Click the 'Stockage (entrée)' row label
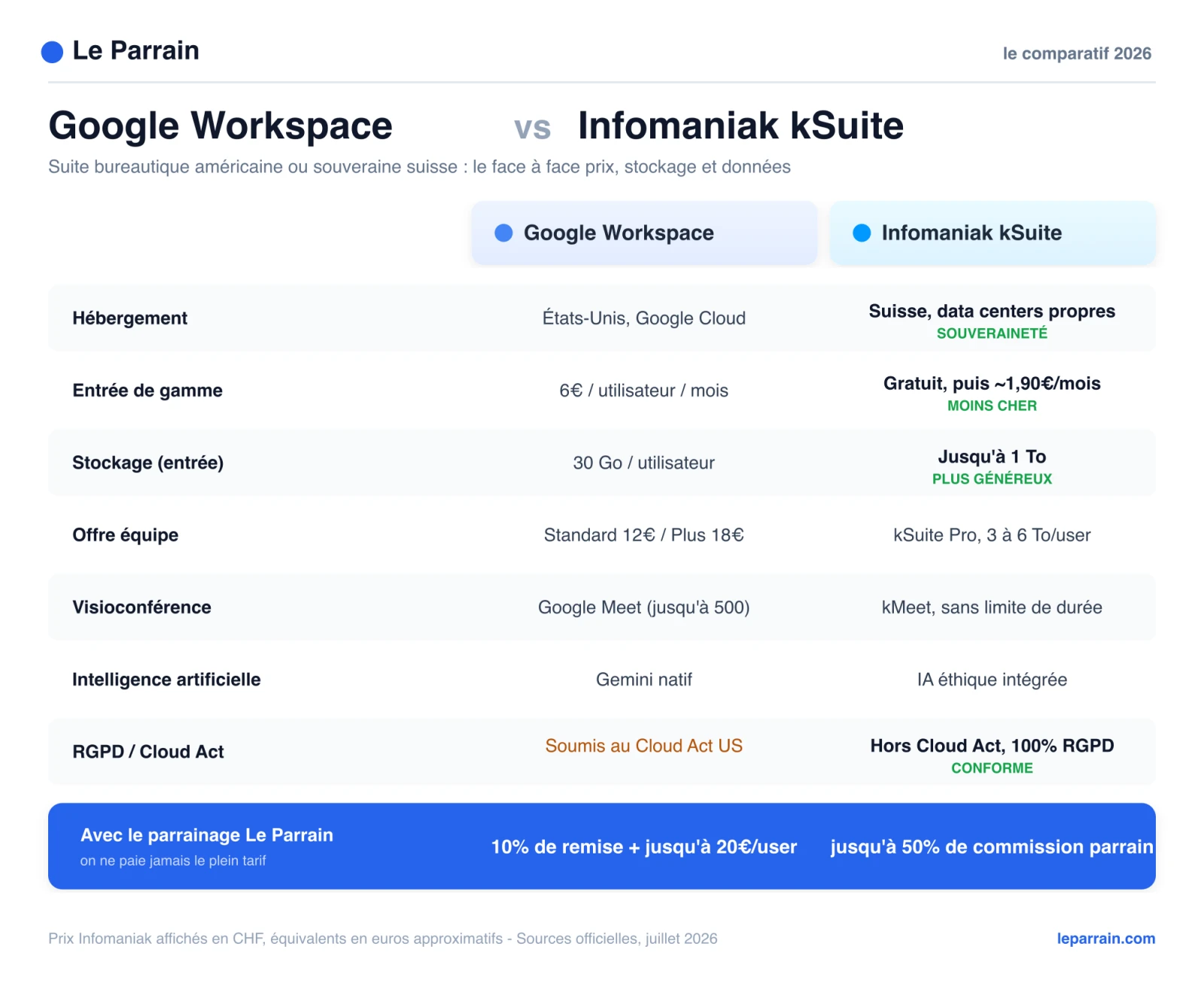This screenshot has width=1204, height=1004. pyautogui.click(x=147, y=463)
